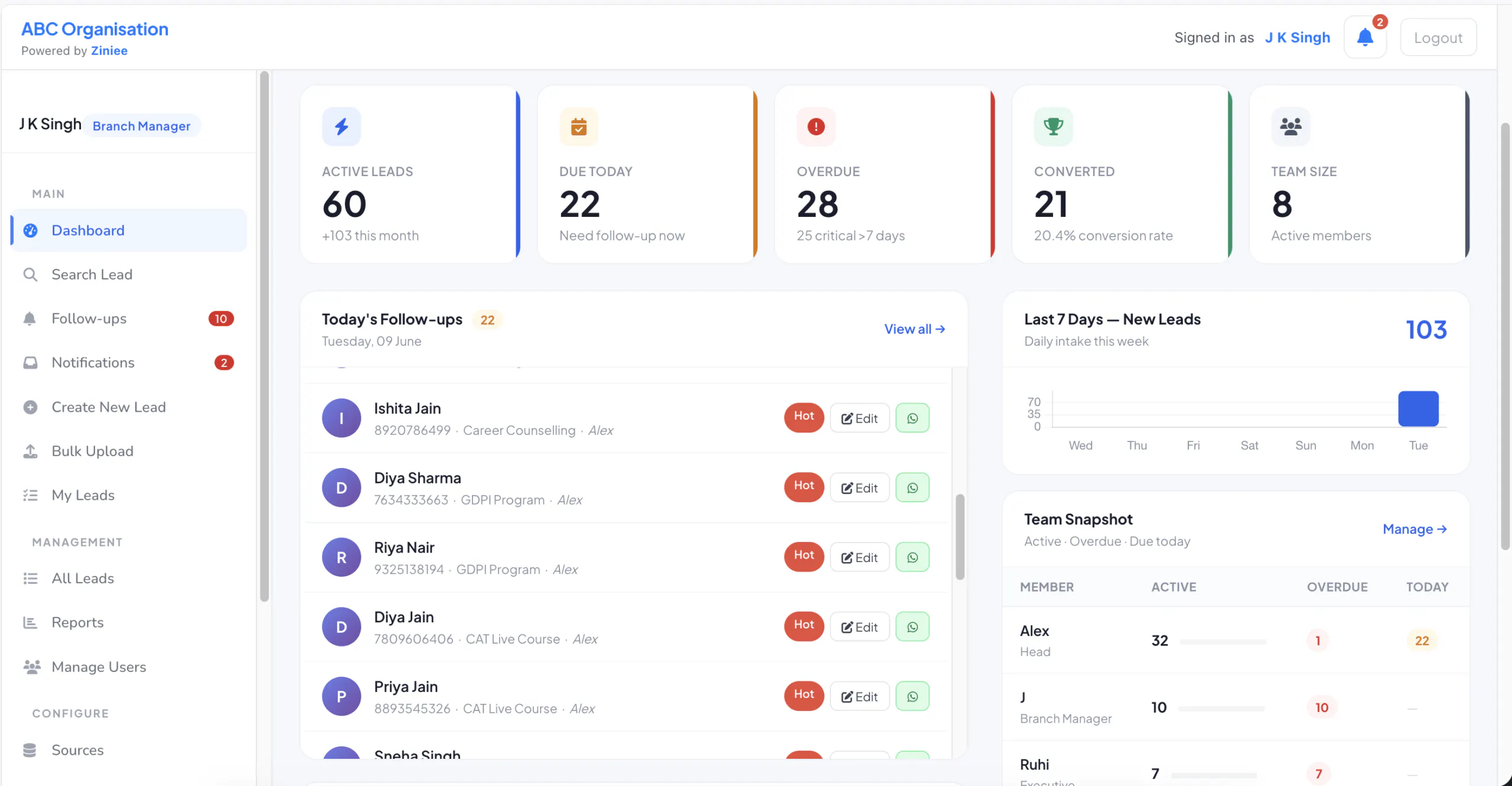Go to Follow-ups in the sidebar
The height and width of the screenshot is (786, 1512).
tap(129, 319)
